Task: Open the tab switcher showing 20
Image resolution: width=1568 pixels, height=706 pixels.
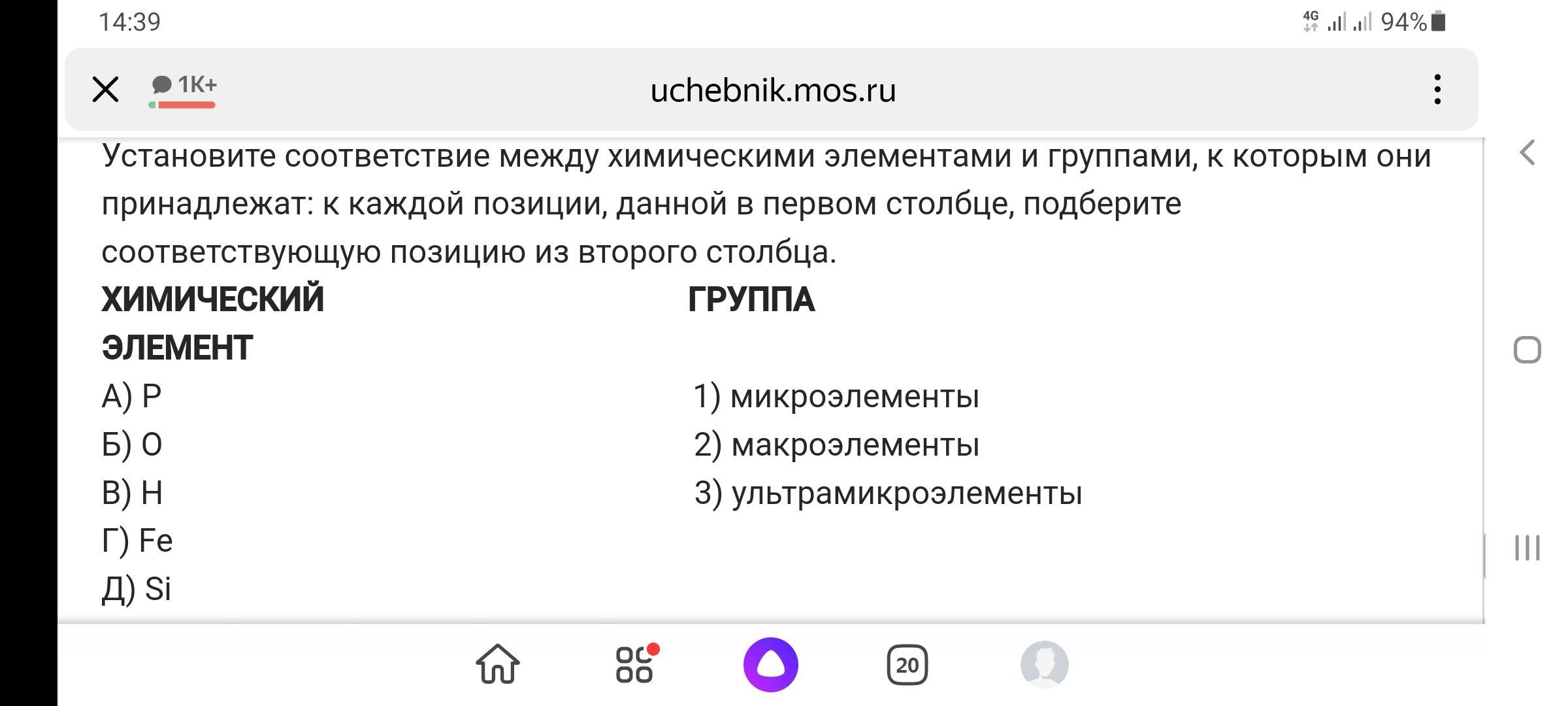Action: coord(907,665)
